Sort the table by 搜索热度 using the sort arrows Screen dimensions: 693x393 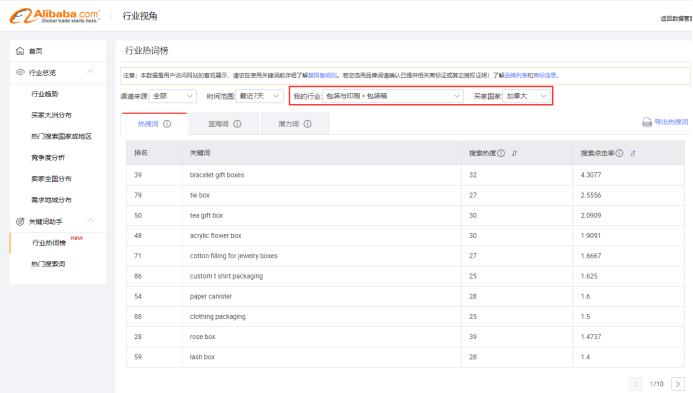514,153
